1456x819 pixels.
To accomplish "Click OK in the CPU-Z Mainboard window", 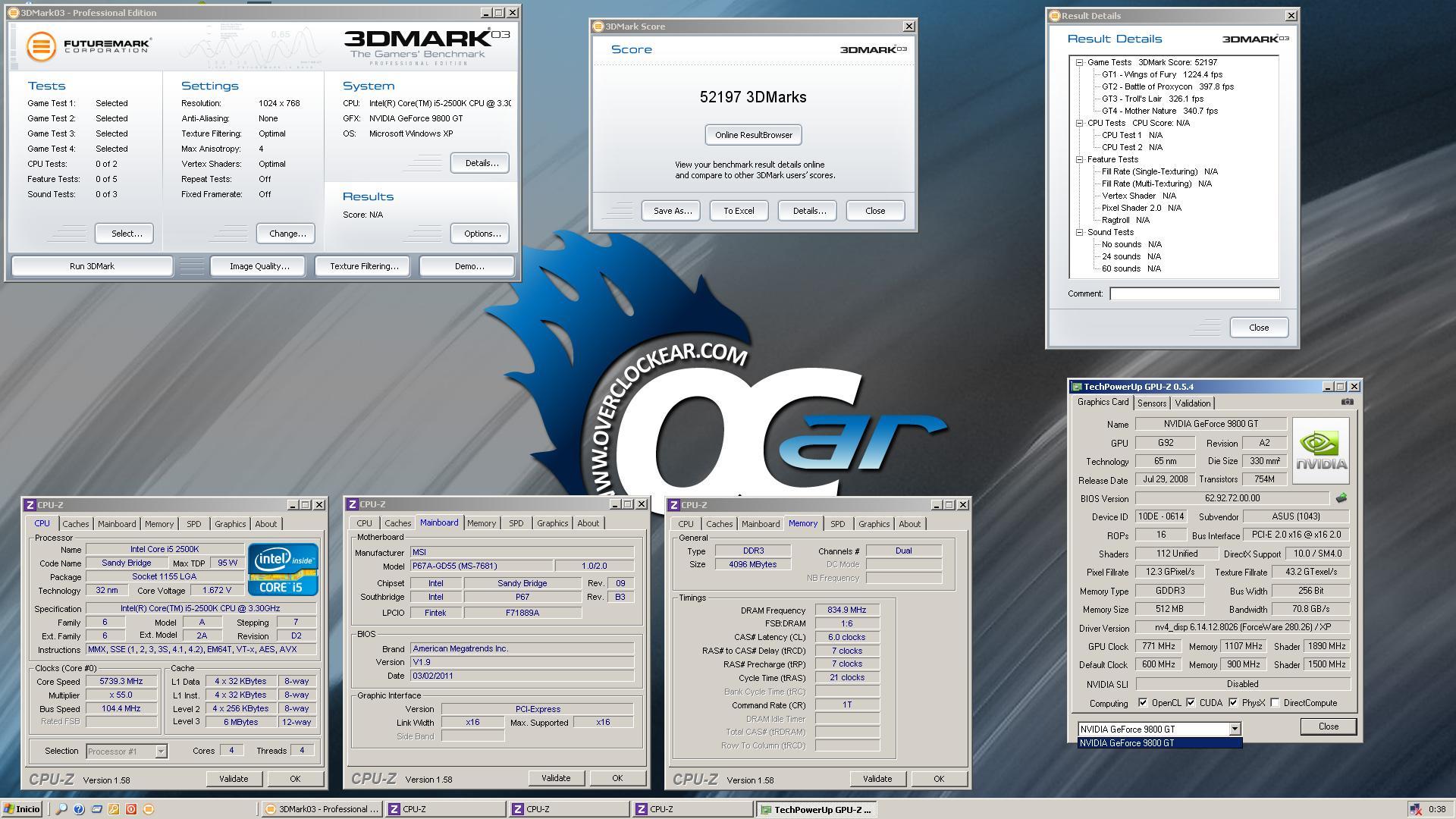I will (x=617, y=778).
